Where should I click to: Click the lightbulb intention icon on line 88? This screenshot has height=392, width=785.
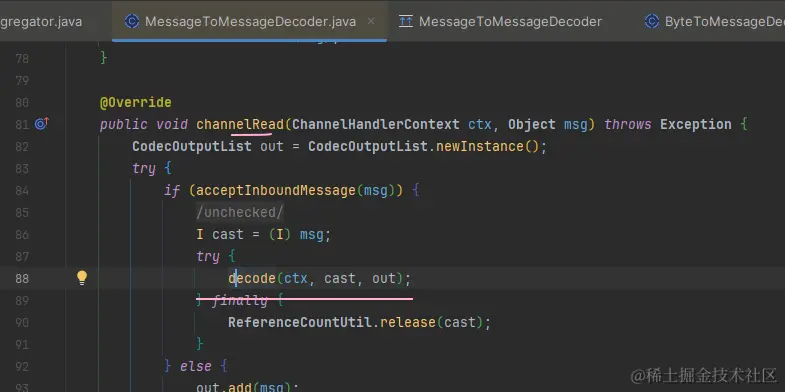pos(82,278)
